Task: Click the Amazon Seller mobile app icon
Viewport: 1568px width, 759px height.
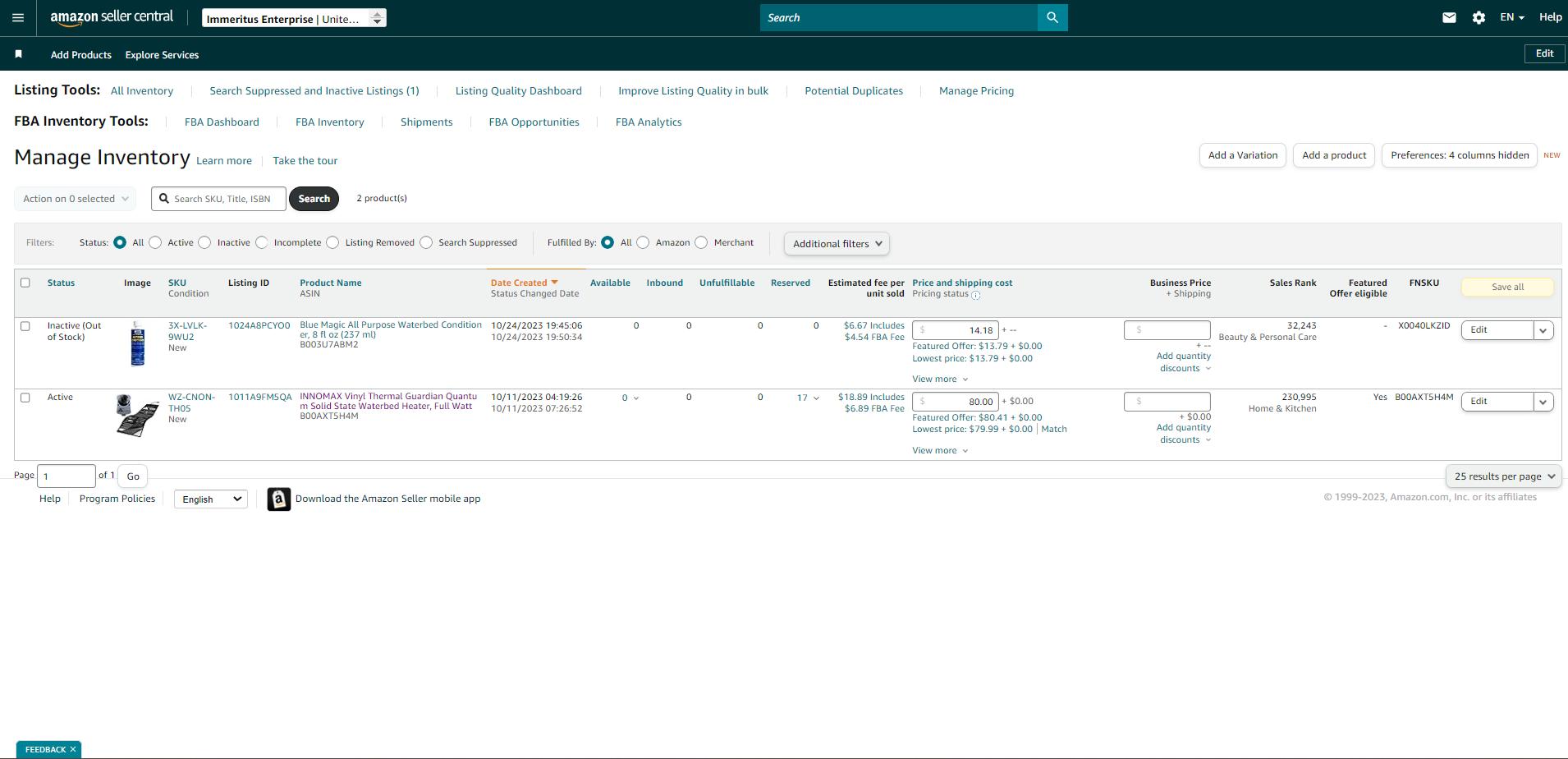Action: [279, 499]
